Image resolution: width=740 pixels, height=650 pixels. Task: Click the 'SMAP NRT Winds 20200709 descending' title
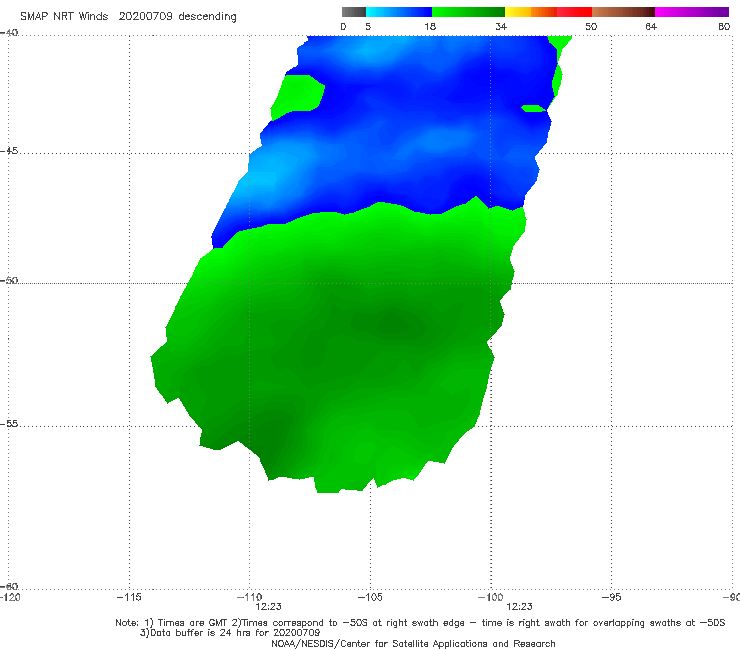[128, 17]
